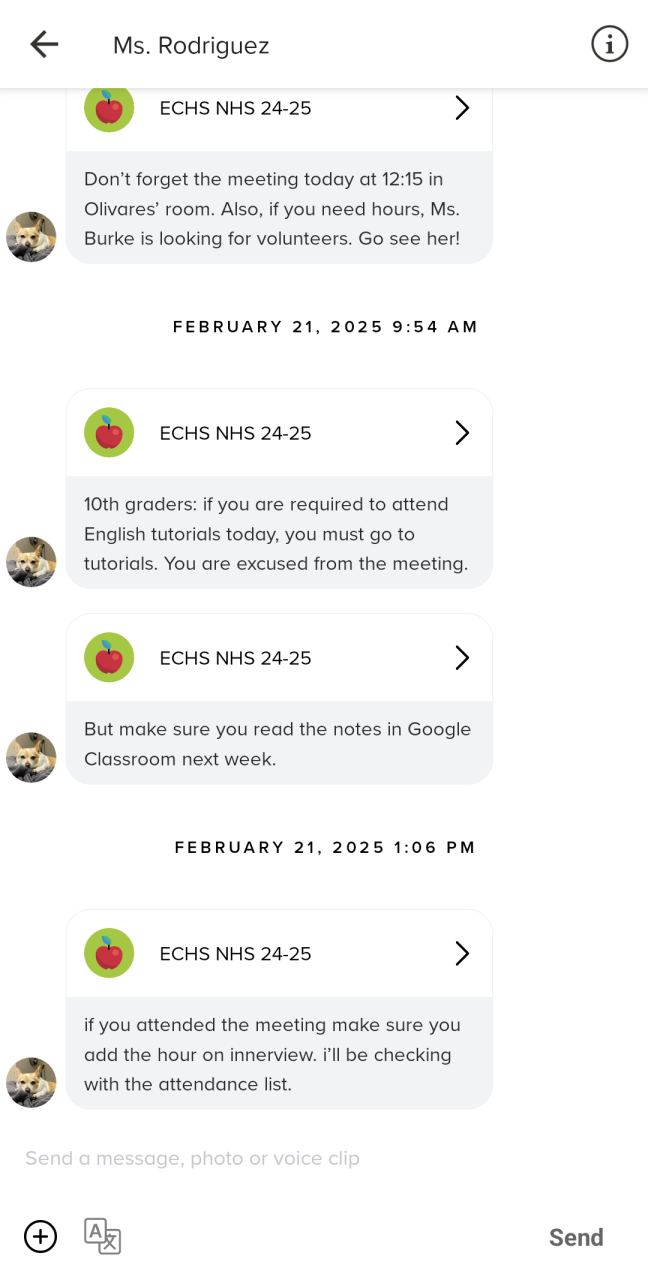The image size is (648, 1280).
Task: Tap the apple class icon above tutorials message
Action: point(109,433)
